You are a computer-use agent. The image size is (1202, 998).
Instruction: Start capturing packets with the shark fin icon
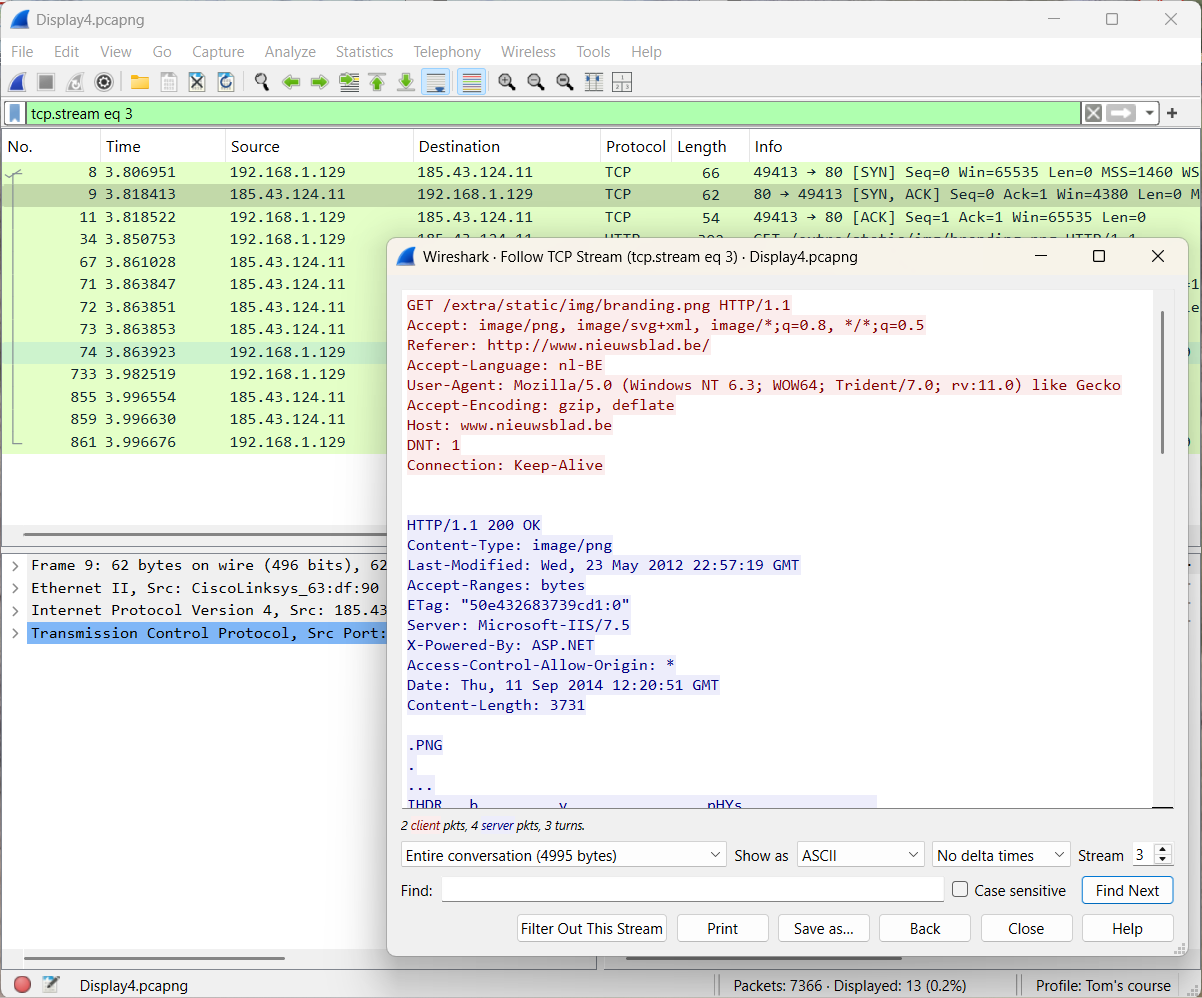(18, 82)
